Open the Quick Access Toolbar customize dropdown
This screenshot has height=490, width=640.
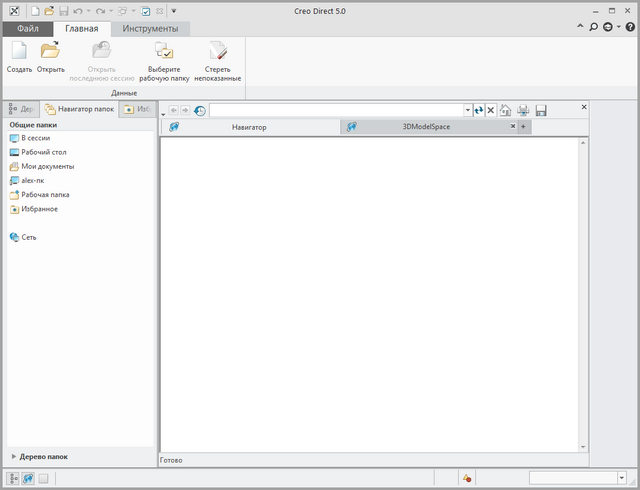pos(173,10)
